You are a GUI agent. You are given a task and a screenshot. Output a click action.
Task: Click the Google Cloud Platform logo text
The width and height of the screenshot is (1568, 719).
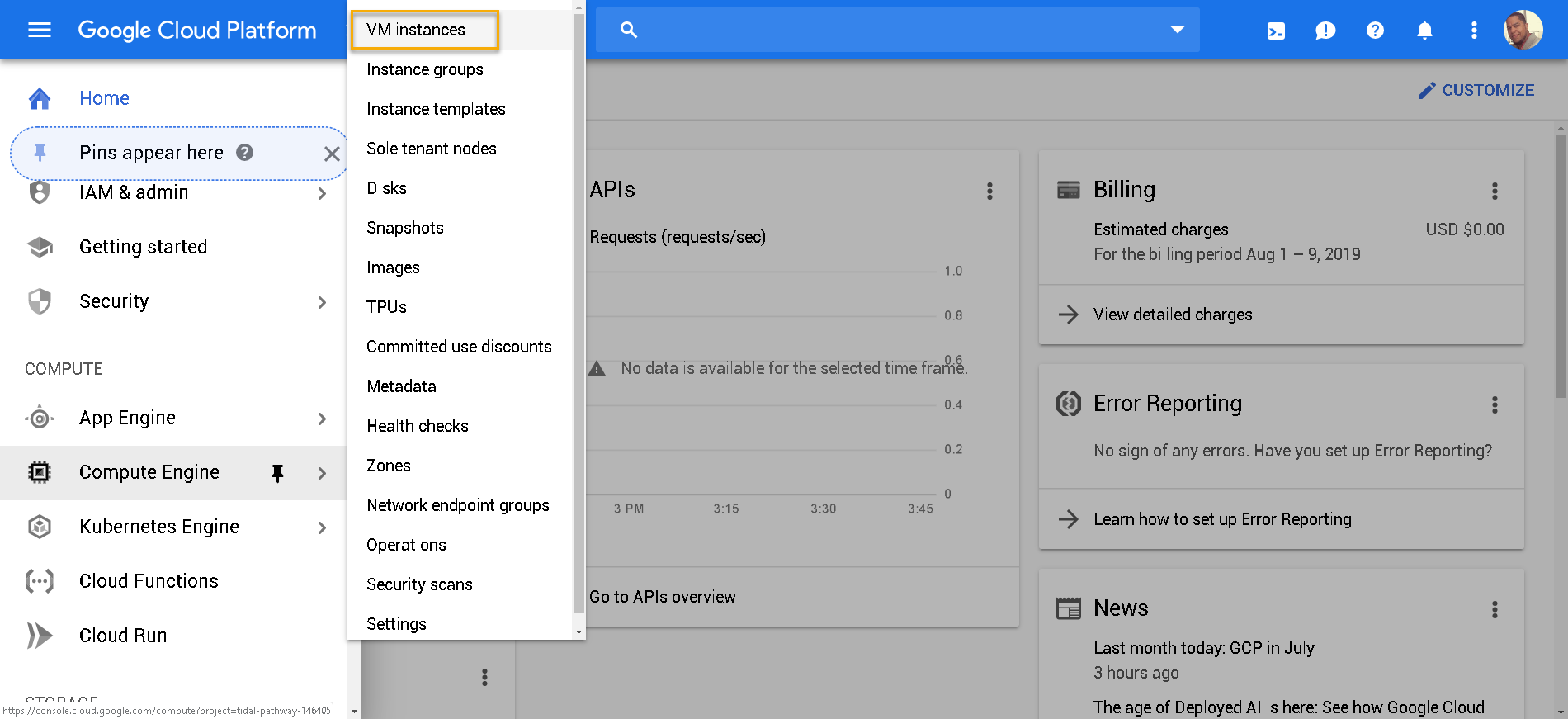pyautogui.click(x=197, y=31)
